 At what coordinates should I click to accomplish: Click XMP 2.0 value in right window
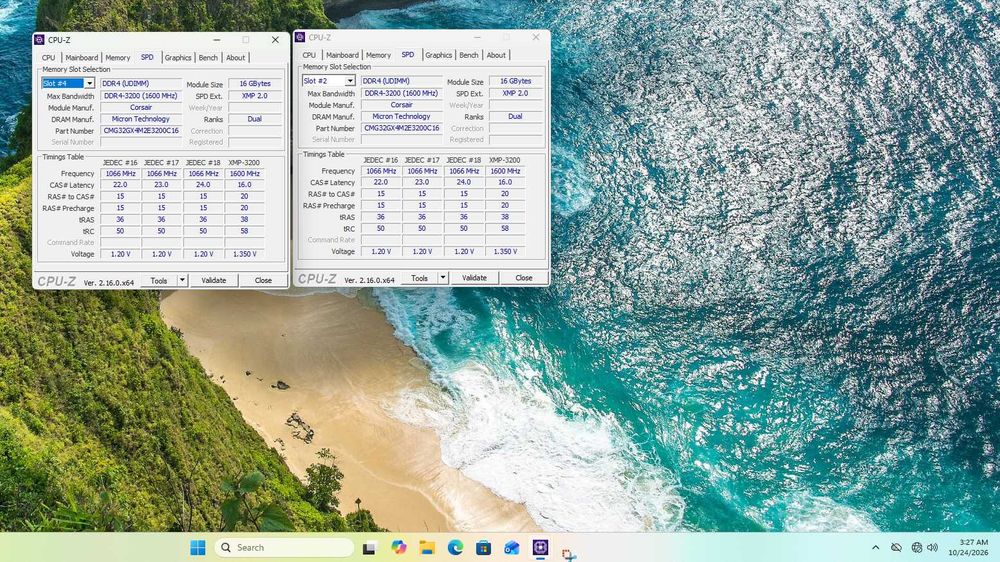click(515, 93)
